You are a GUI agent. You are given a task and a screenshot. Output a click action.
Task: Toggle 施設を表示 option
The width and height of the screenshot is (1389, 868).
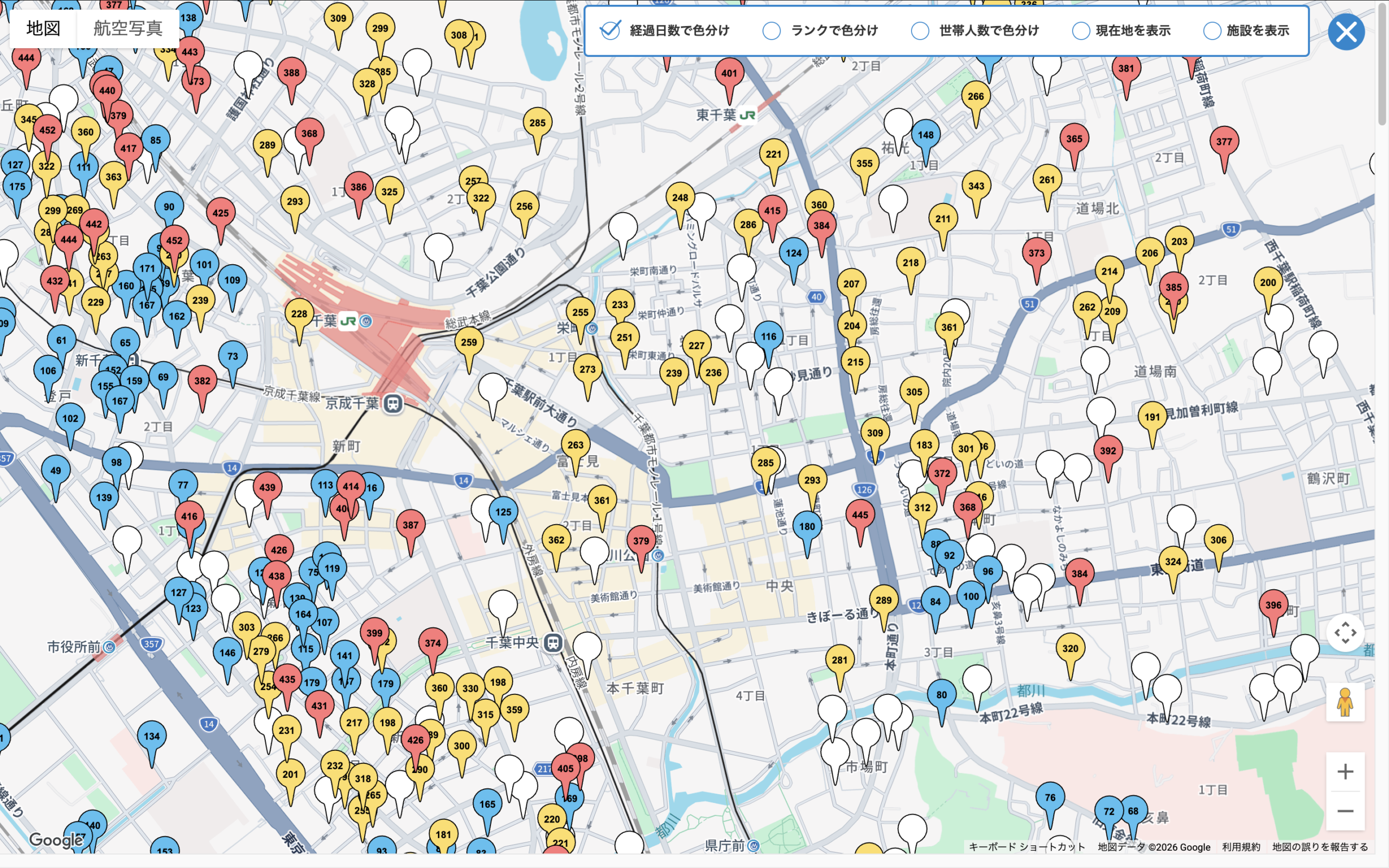pos(1212,31)
